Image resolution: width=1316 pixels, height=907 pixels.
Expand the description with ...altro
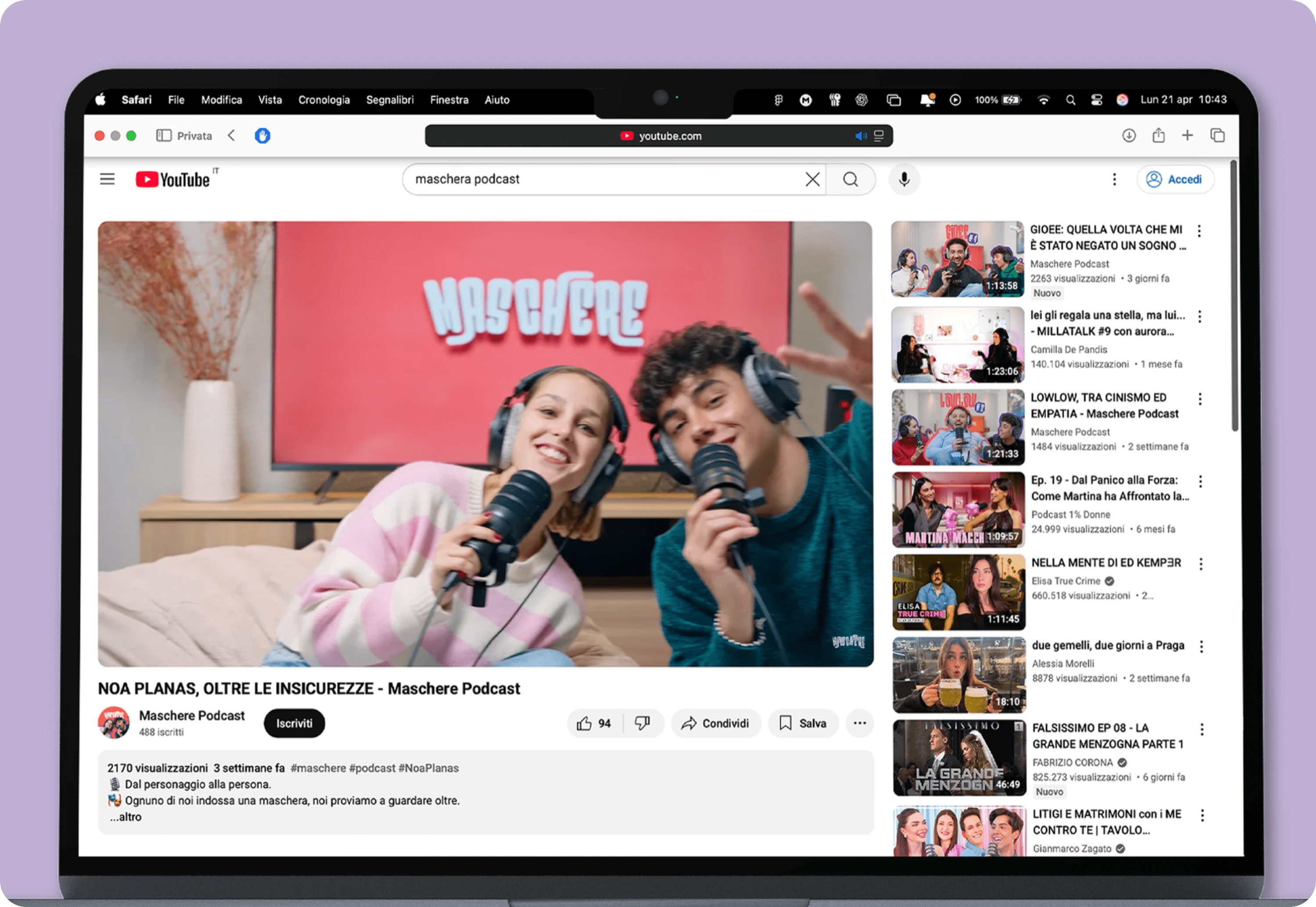click(126, 817)
